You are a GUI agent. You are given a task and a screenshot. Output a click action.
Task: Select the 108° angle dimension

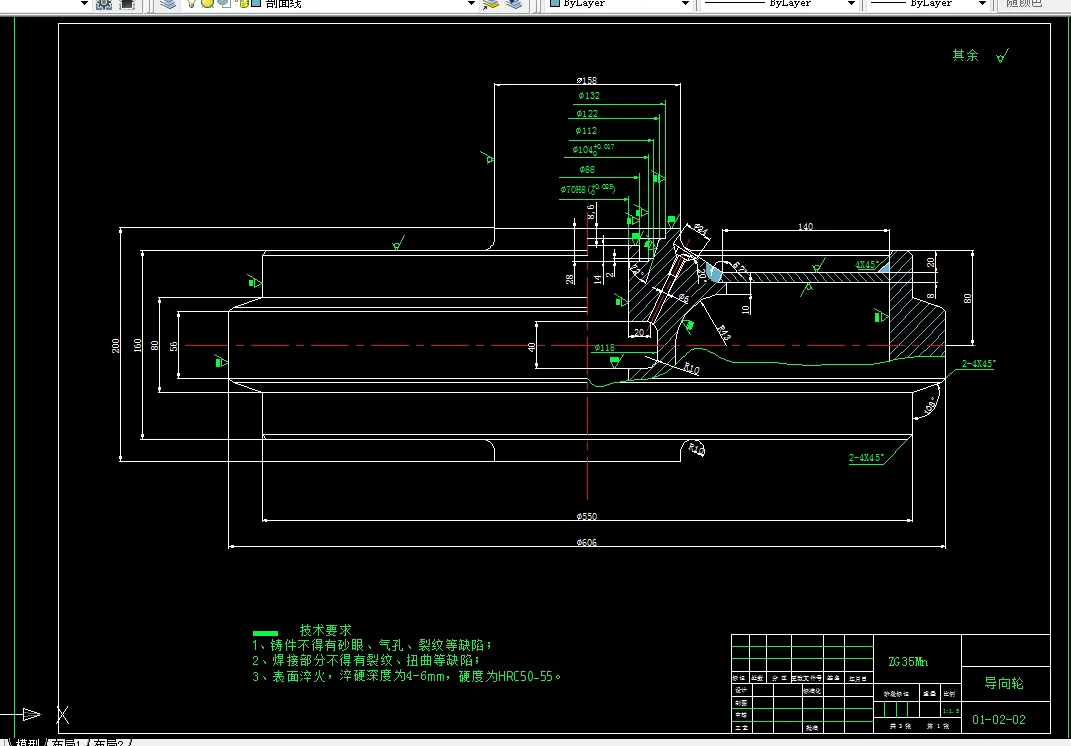pyautogui.click(x=930, y=406)
